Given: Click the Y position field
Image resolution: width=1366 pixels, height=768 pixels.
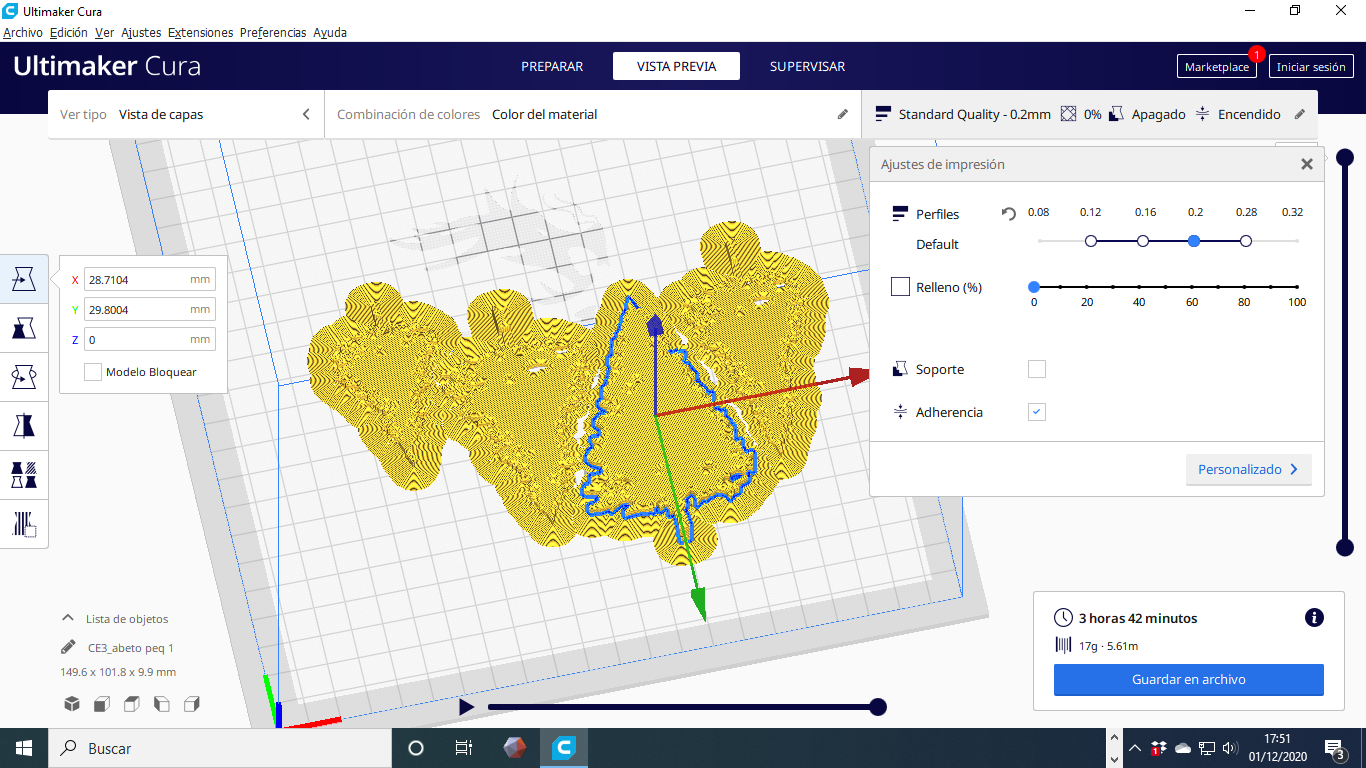Looking at the screenshot, I should tap(149, 310).
